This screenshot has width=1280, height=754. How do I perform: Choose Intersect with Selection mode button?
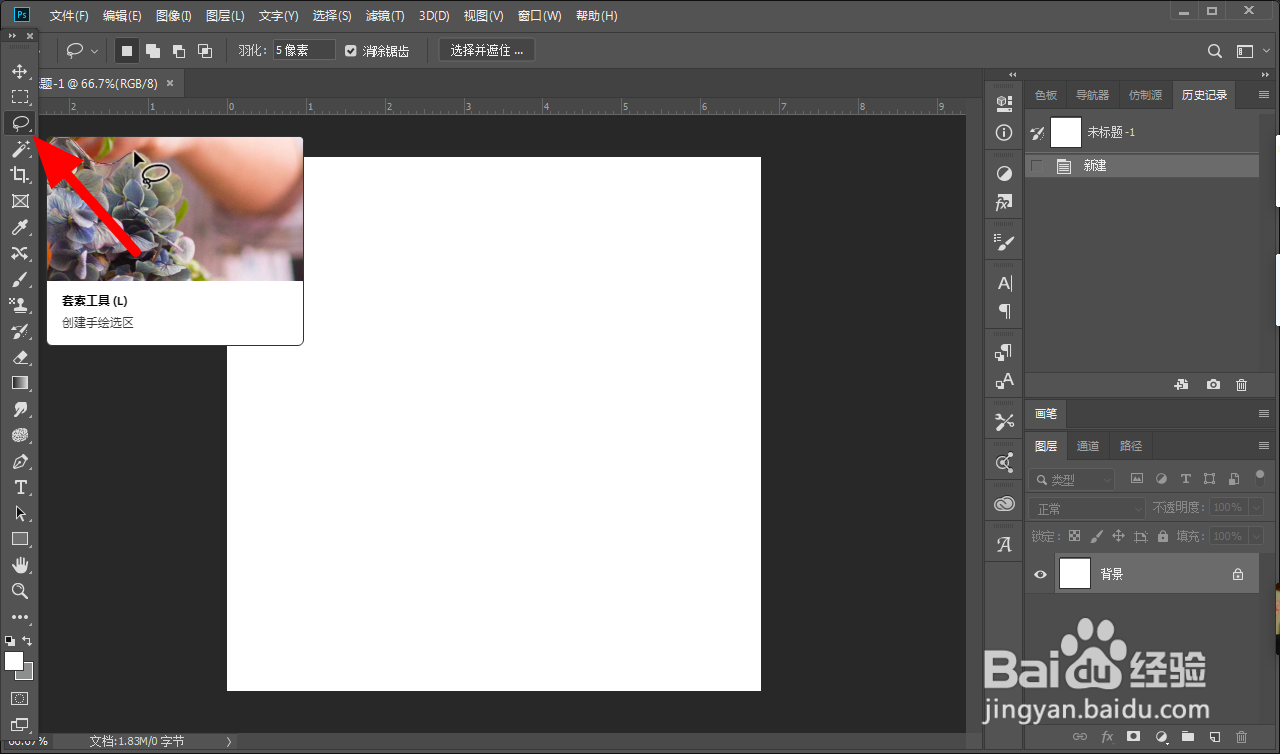click(x=205, y=51)
